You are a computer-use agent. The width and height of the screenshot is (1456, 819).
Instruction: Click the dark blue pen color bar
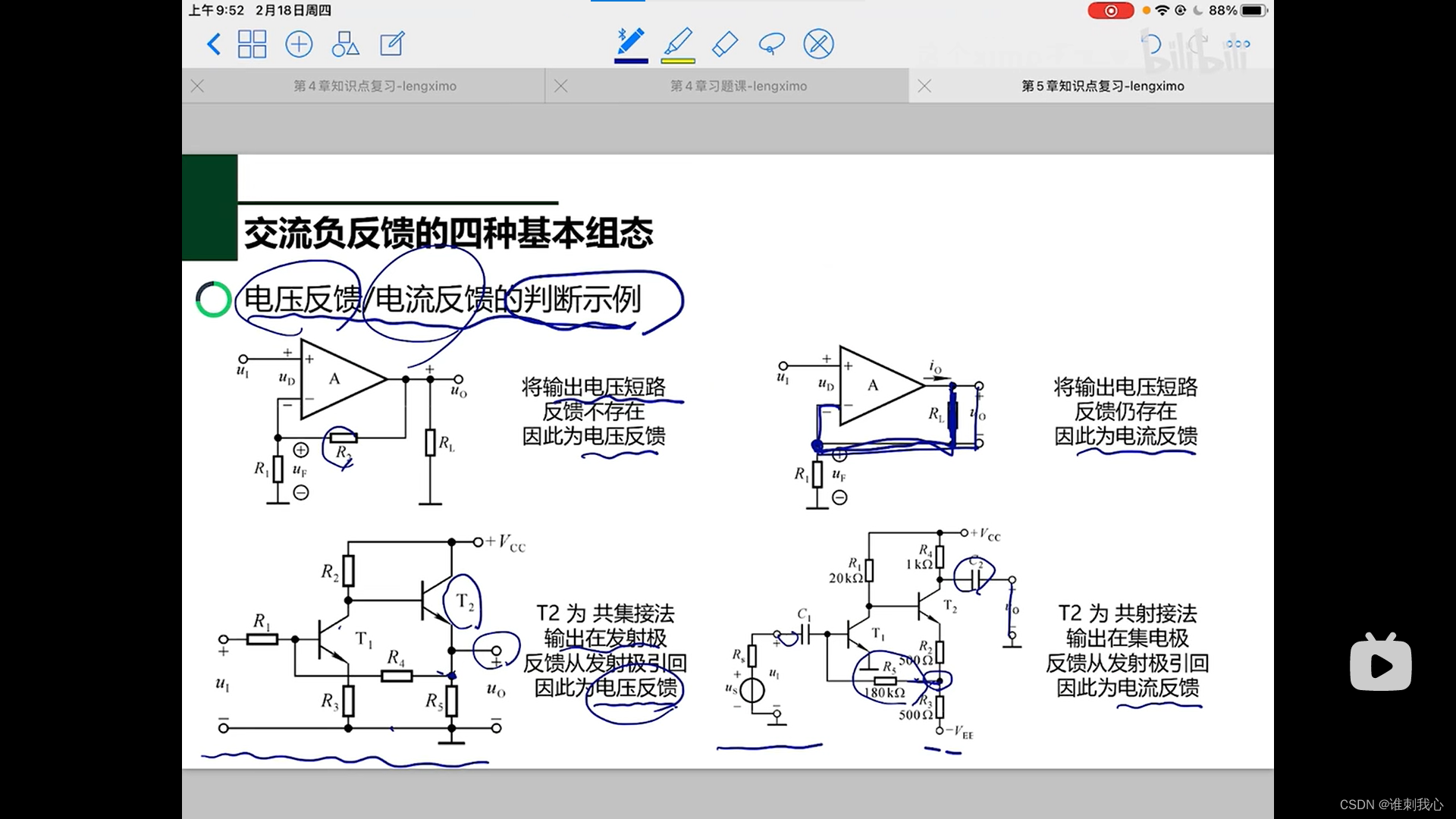(631, 61)
